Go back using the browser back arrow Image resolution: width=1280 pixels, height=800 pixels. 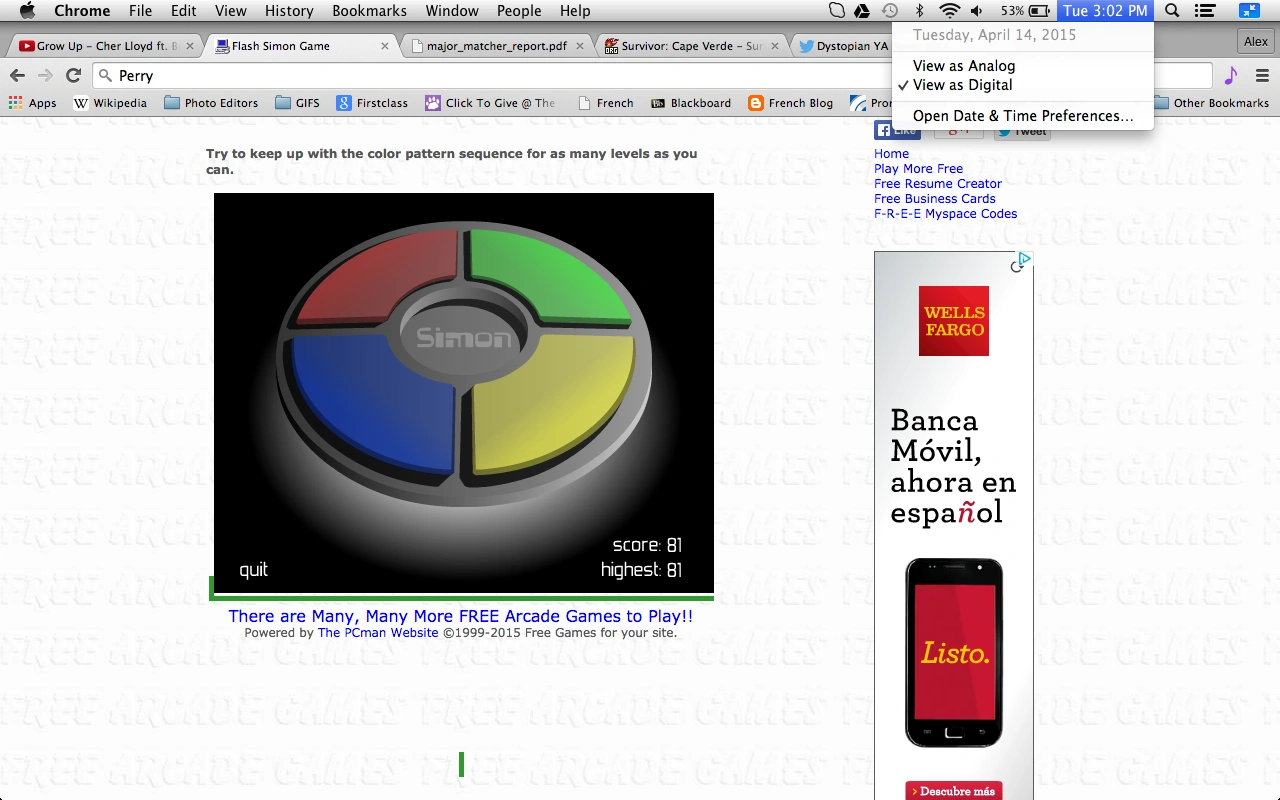point(17,76)
